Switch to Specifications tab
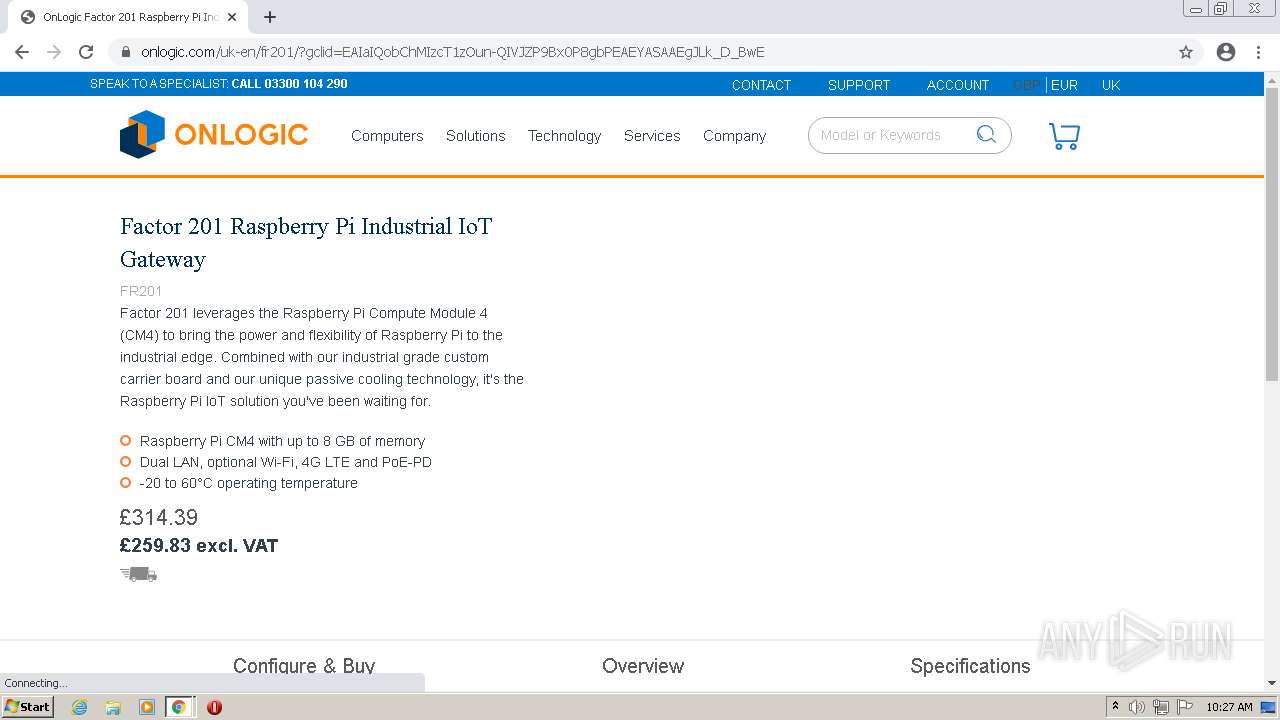The height and width of the screenshot is (720, 1280). click(970, 666)
